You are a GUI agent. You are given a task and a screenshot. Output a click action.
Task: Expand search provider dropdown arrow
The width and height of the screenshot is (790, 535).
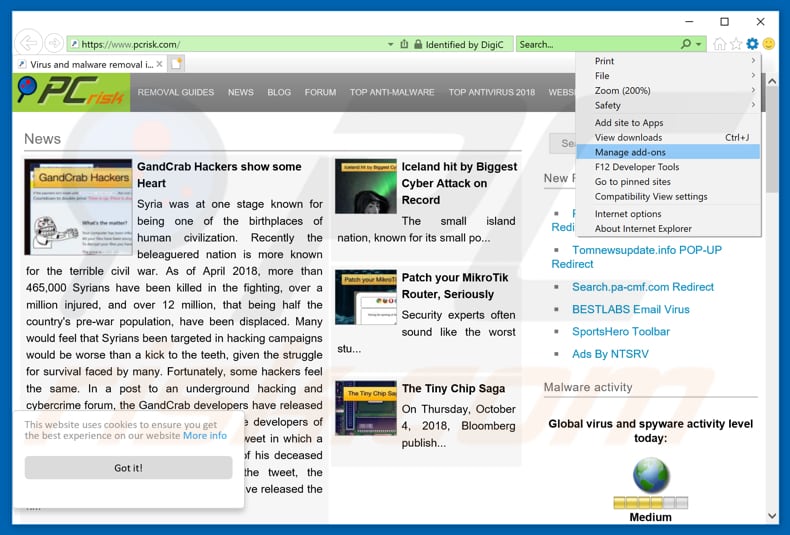click(x=699, y=44)
